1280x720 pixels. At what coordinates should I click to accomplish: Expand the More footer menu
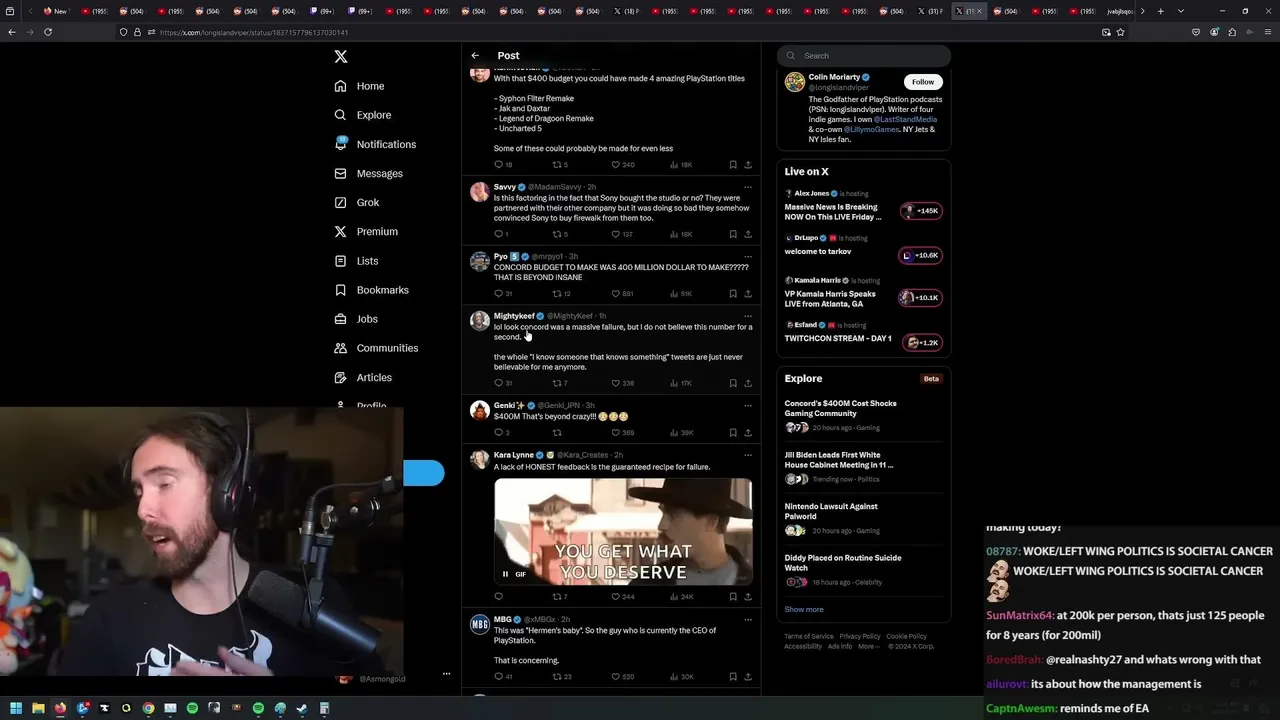(869, 646)
